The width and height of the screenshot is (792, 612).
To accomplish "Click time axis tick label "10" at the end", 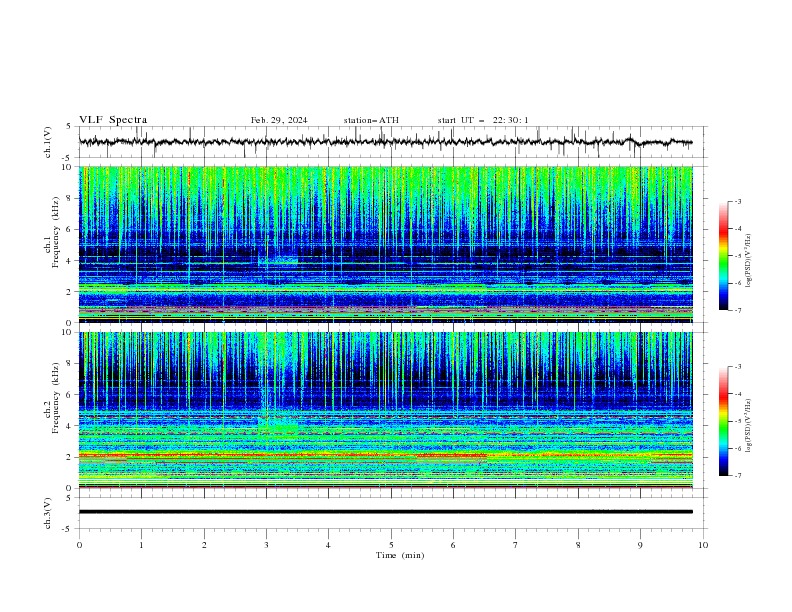I will 703,545.
